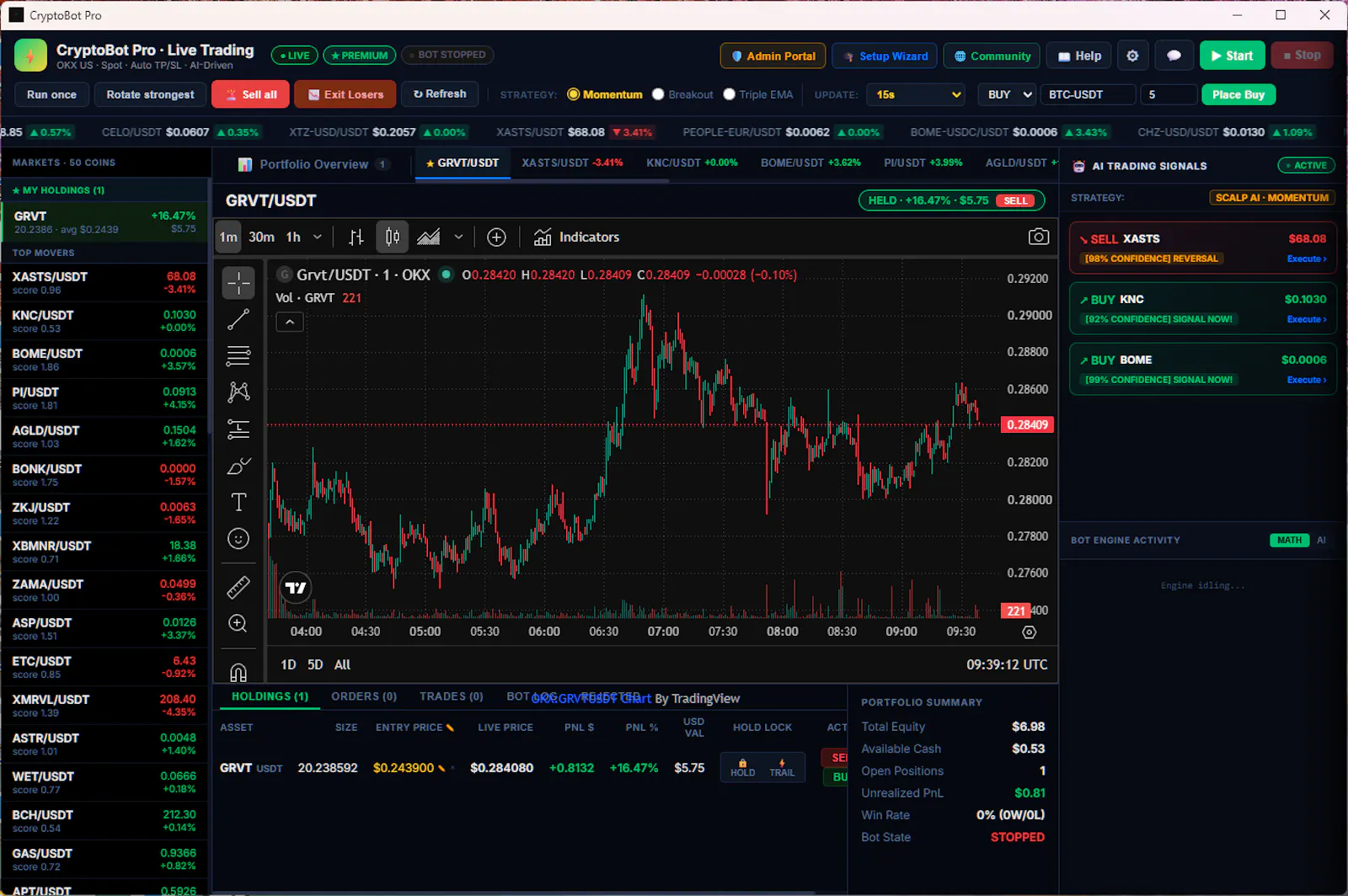Open the forecasting and measurement tools
This screenshot has width=1348, height=896.
click(x=238, y=429)
